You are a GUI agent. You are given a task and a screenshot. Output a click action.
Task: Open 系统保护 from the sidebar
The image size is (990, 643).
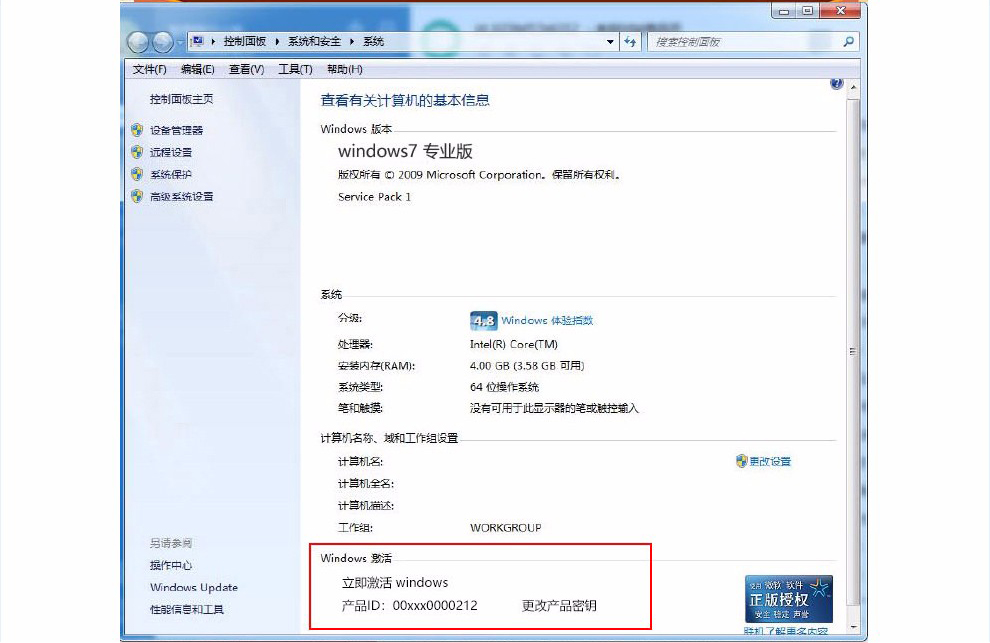pyautogui.click(x=171, y=174)
